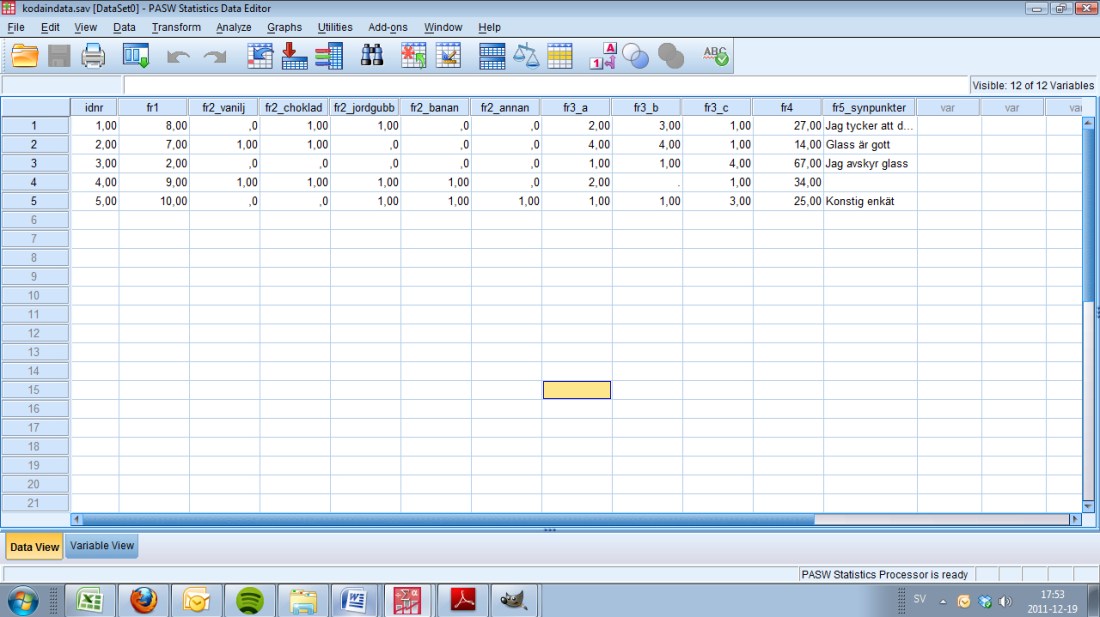Viewport: 1100px width, 617px height.
Task: Click the horizontal scrollbar right arrow
Action: (1075, 519)
